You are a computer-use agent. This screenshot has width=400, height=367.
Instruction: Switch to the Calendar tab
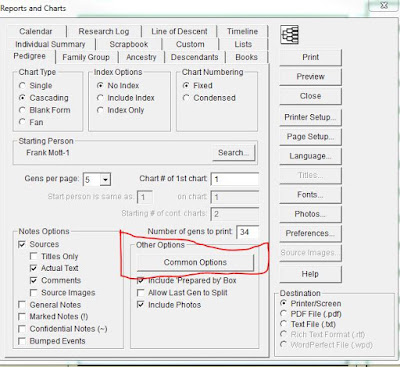pyautogui.click(x=36, y=31)
